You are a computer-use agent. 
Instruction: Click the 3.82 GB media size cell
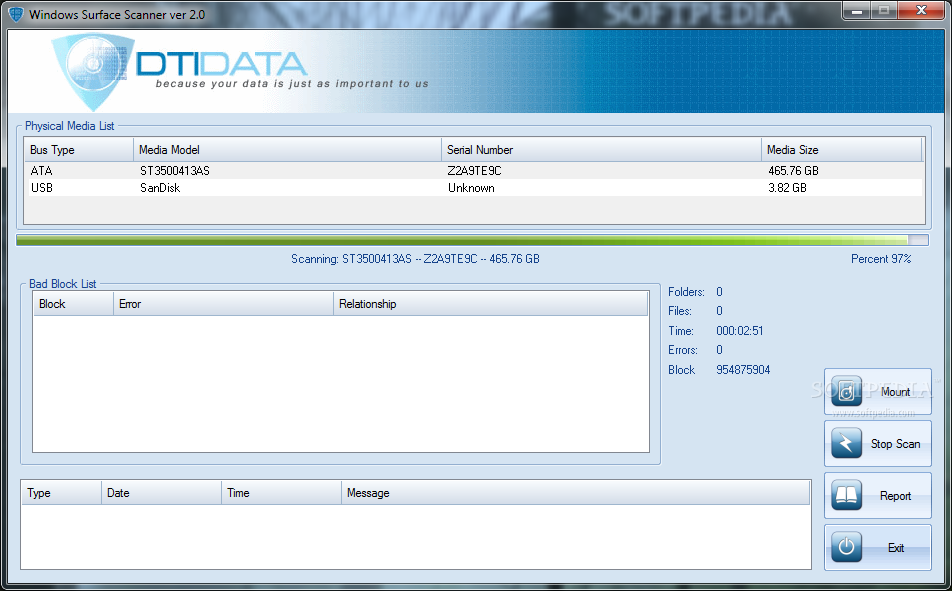click(787, 188)
